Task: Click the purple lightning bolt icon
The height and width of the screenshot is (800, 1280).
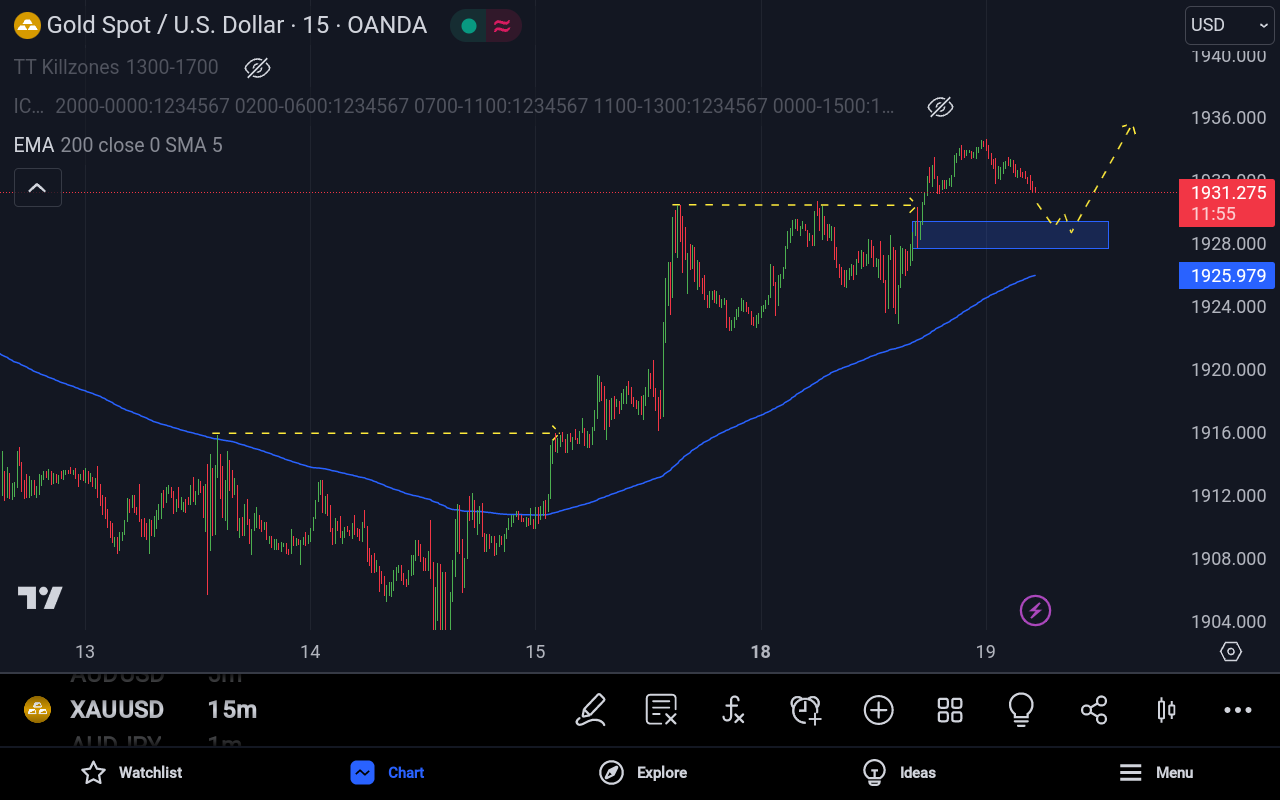Action: [x=1035, y=609]
